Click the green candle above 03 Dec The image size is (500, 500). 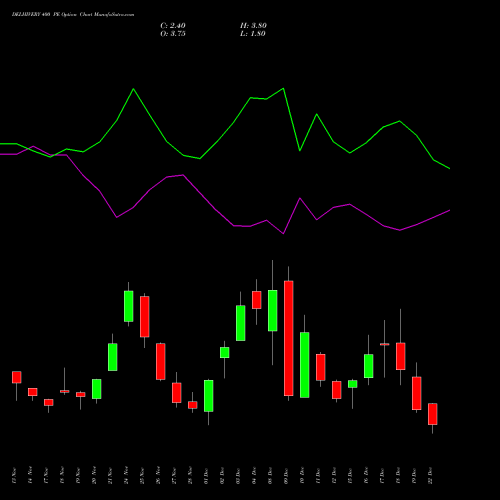pos(241,323)
